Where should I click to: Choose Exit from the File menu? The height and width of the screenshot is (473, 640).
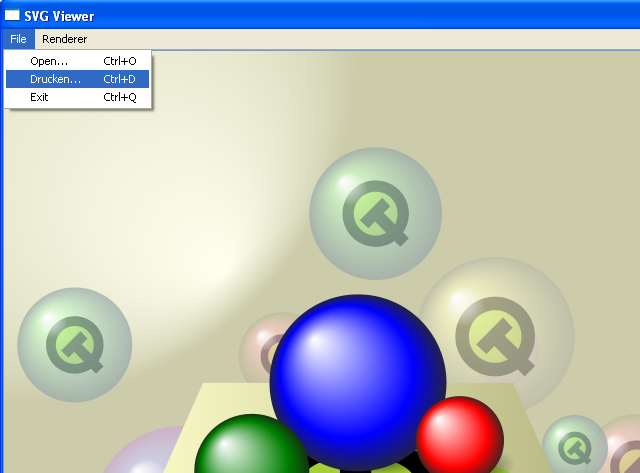78,97
